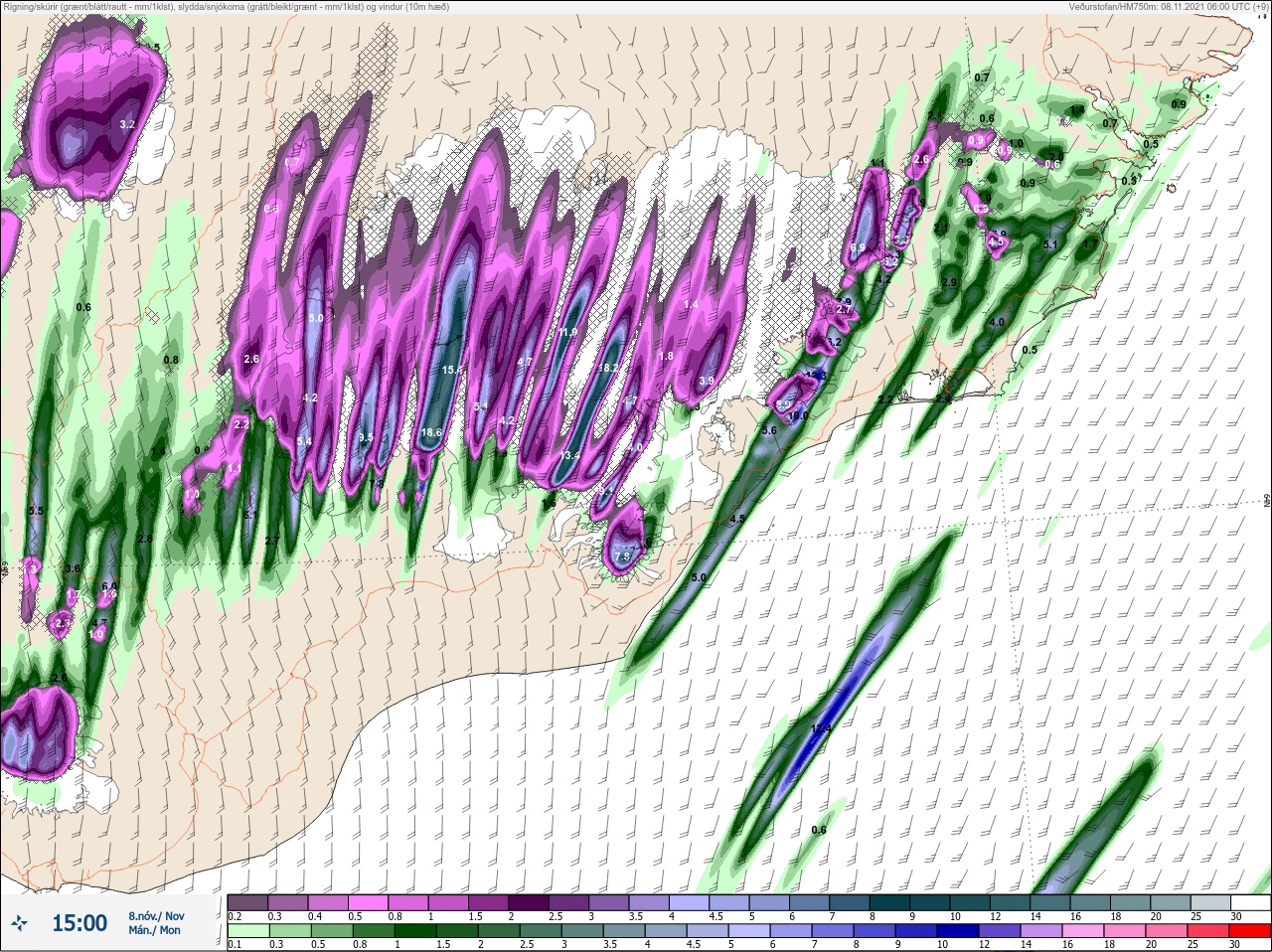
Task: Click the 9.5 precipitation value on the map
Action: click(366, 437)
